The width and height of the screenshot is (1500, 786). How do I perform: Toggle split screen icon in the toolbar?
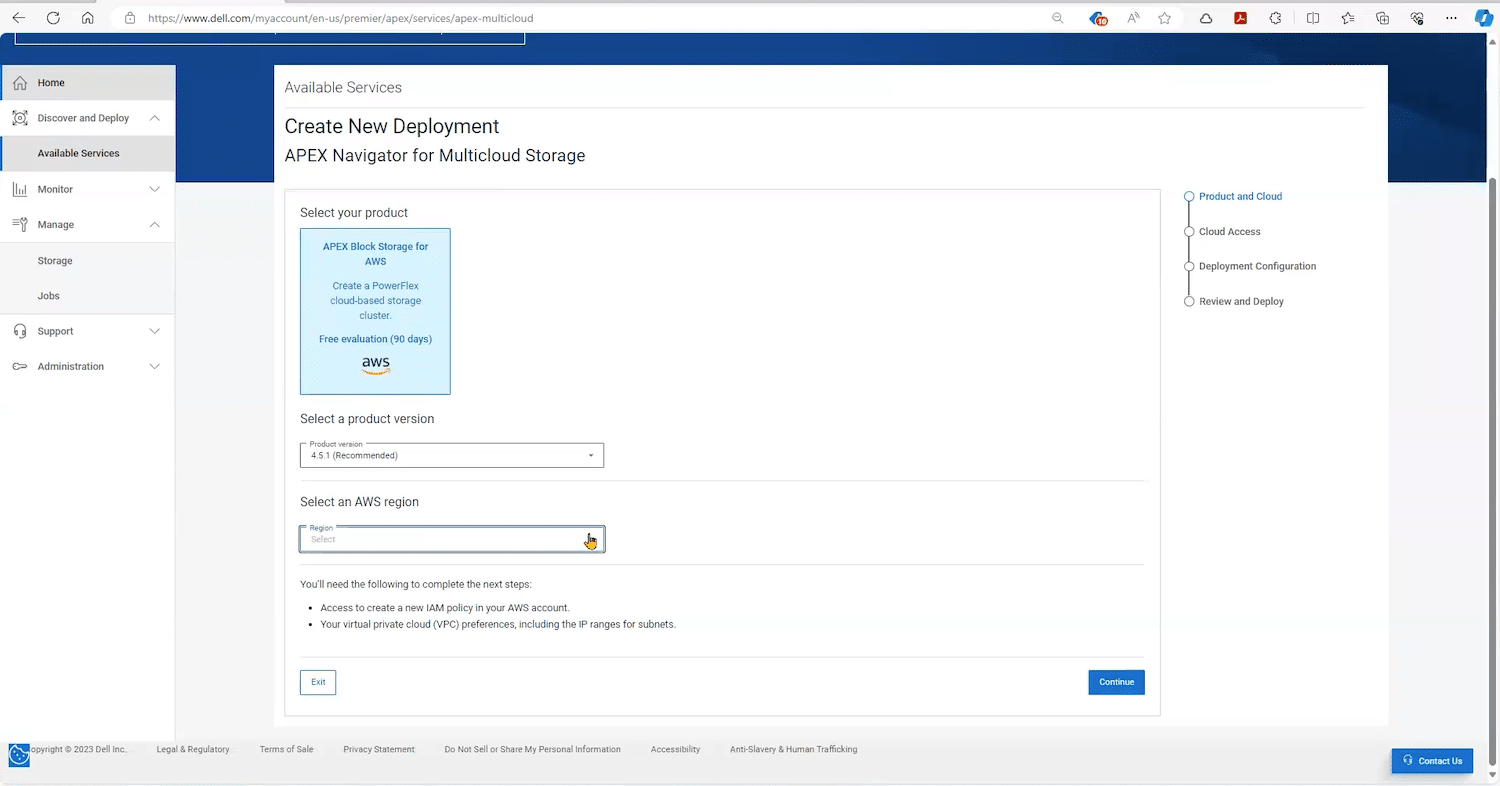coord(1313,18)
